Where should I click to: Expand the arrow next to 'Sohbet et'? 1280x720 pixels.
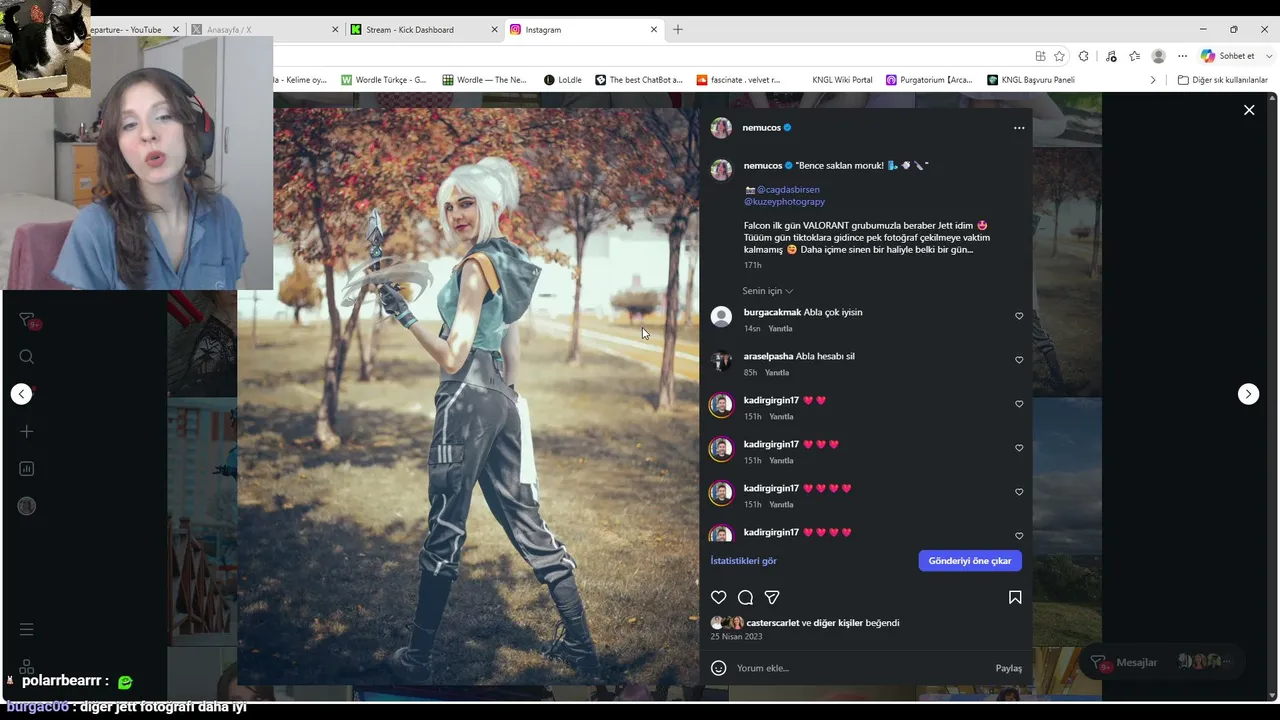click(x=1269, y=56)
